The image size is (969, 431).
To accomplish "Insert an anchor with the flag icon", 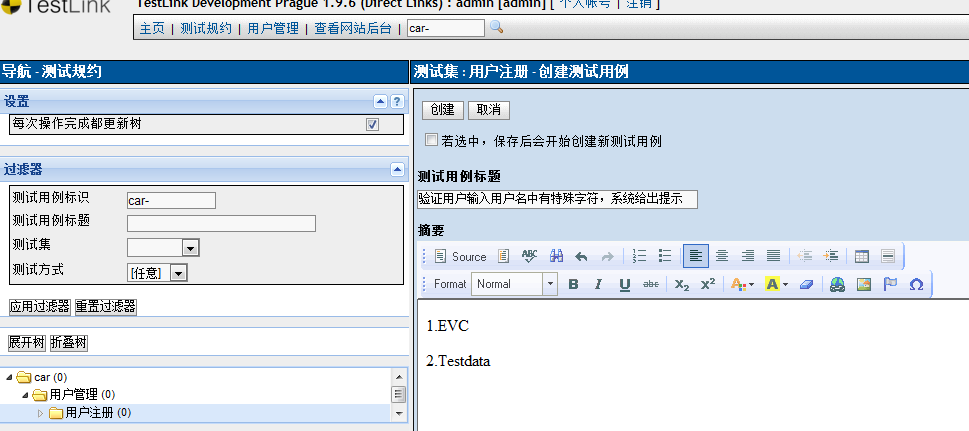I will 888,284.
